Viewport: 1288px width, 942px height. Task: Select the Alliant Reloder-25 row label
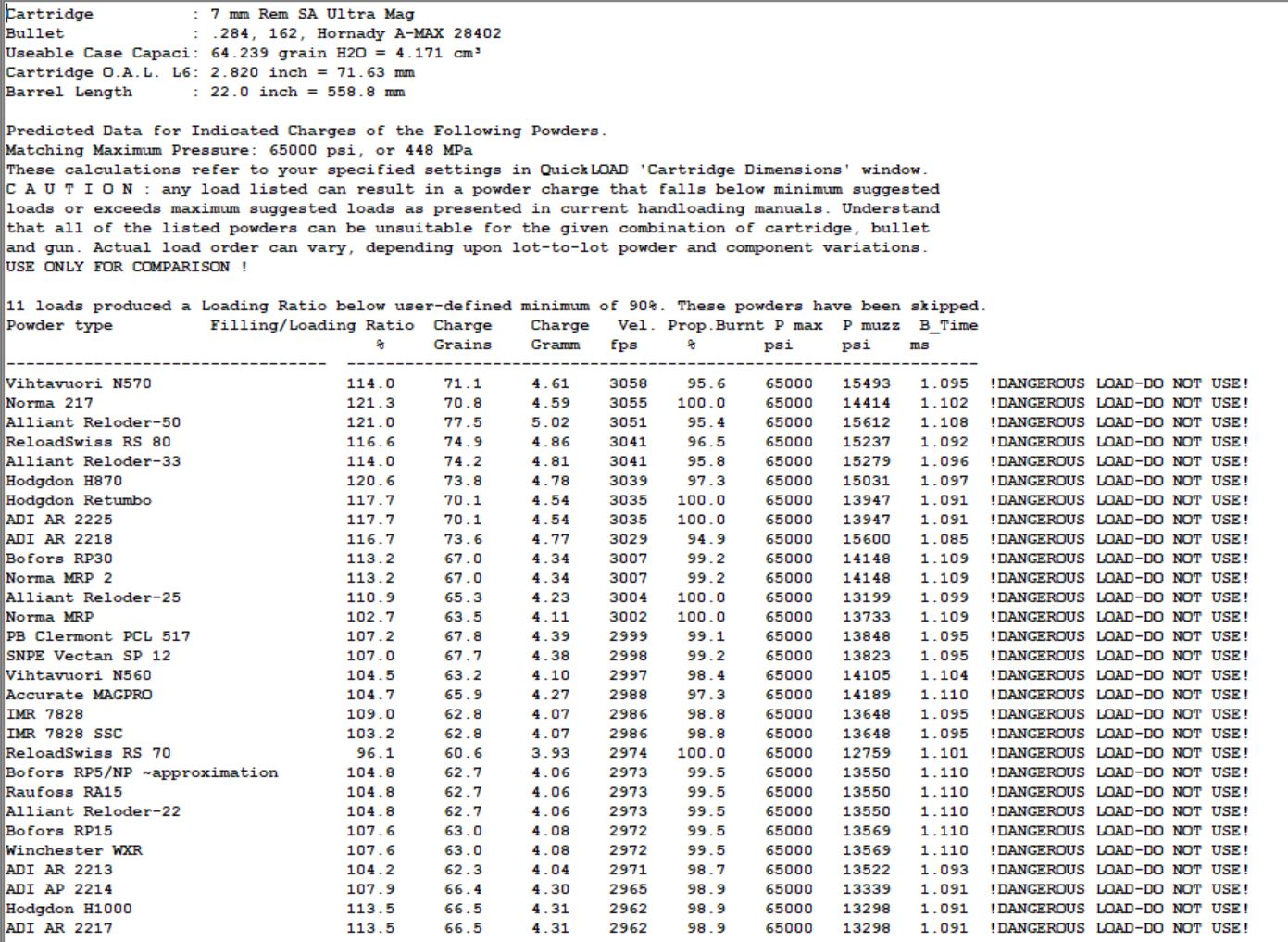click(x=94, y=597)
